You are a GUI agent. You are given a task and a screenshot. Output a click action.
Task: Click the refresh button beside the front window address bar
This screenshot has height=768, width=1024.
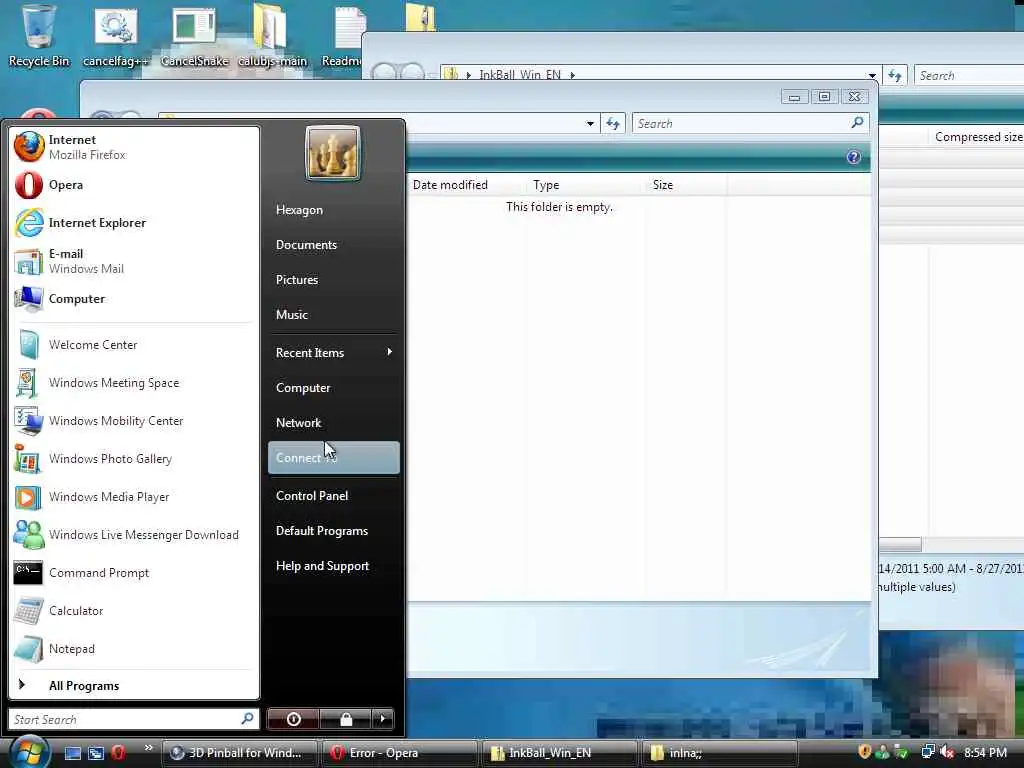pyautogui.click(x=613, y=123)
